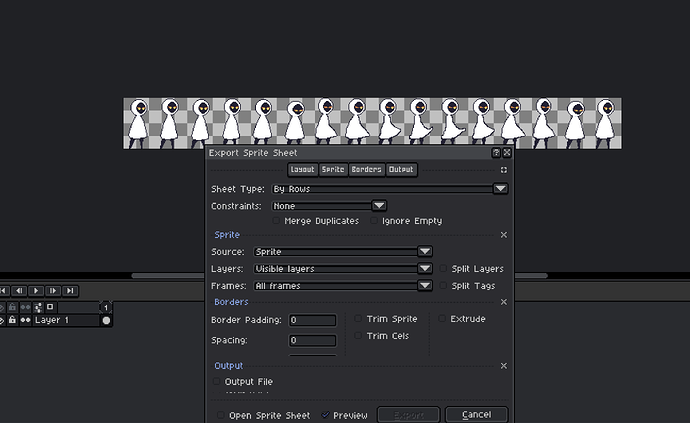
Task: Click the Border Padding input field
Action: 312,321
